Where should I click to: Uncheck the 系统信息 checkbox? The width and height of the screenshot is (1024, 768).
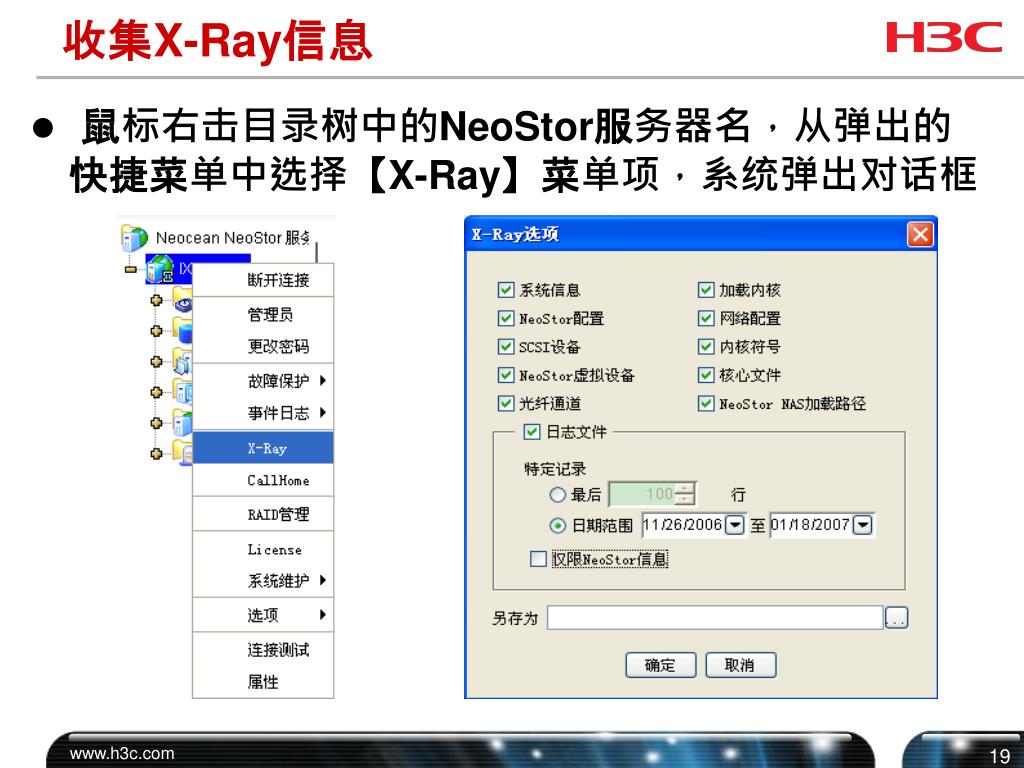coord(505,289)
